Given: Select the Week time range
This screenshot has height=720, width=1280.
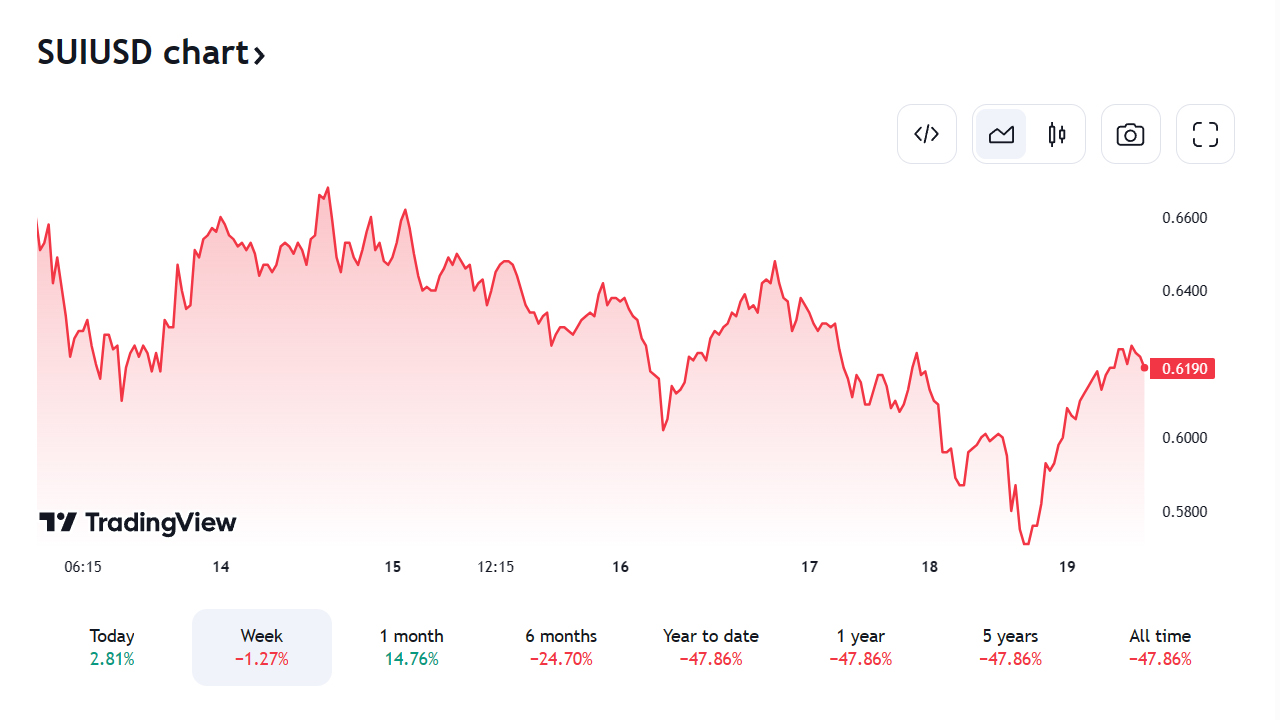Looking at the screenshot, I should tap(262, 647).
